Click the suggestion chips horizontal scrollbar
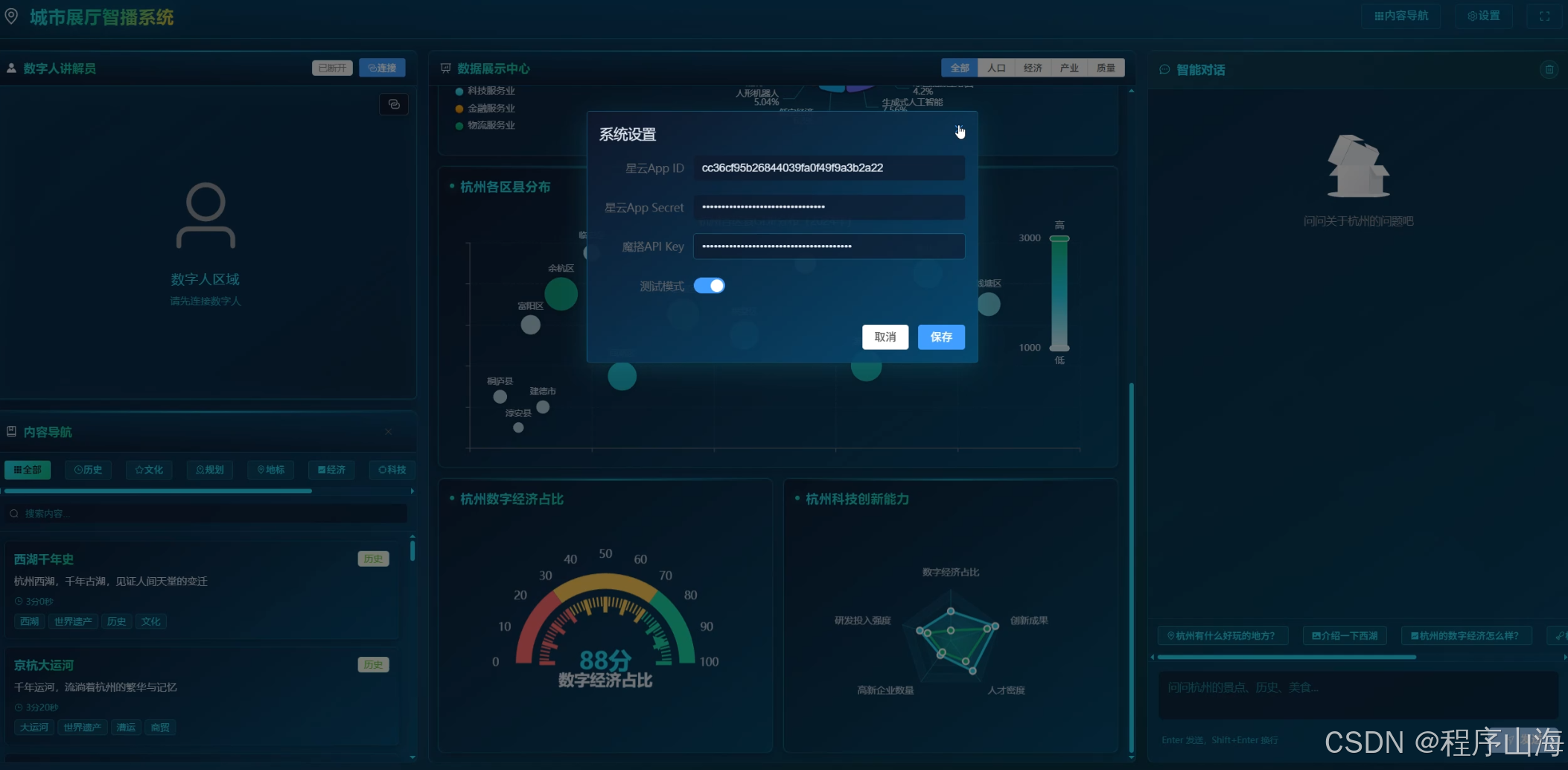1568x770 pixels. (1287, 658)
